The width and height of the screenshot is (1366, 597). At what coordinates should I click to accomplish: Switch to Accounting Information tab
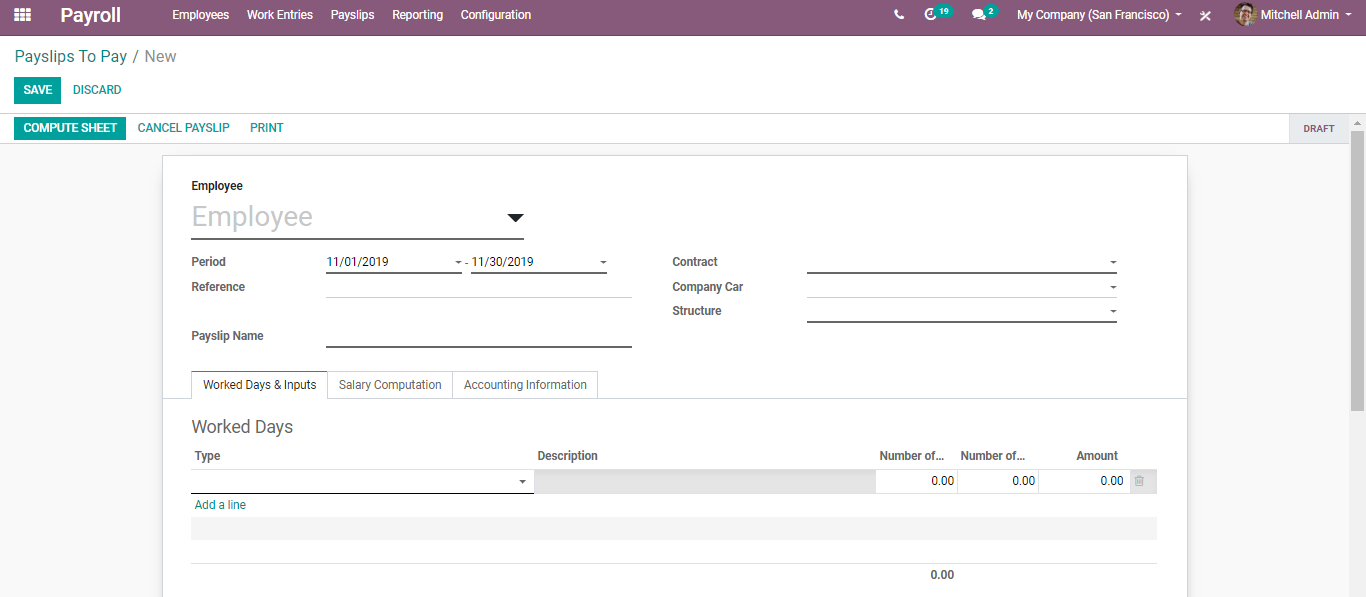tap(525, 385)
